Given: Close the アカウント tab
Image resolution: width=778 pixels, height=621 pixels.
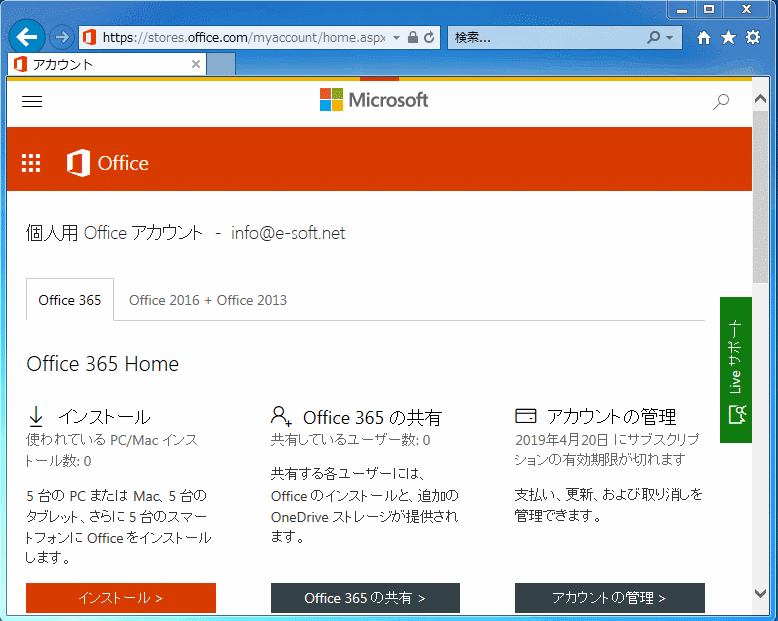Looking at the screenshot, I should pyautogui.click(x=196, y=64).
